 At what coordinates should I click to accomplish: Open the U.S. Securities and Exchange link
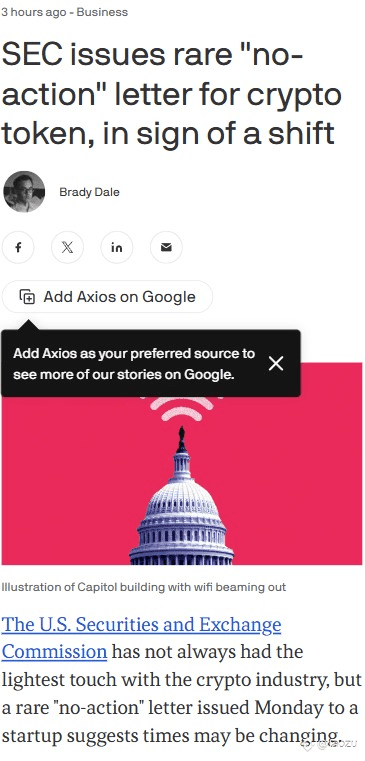click(x=141, y=625)
